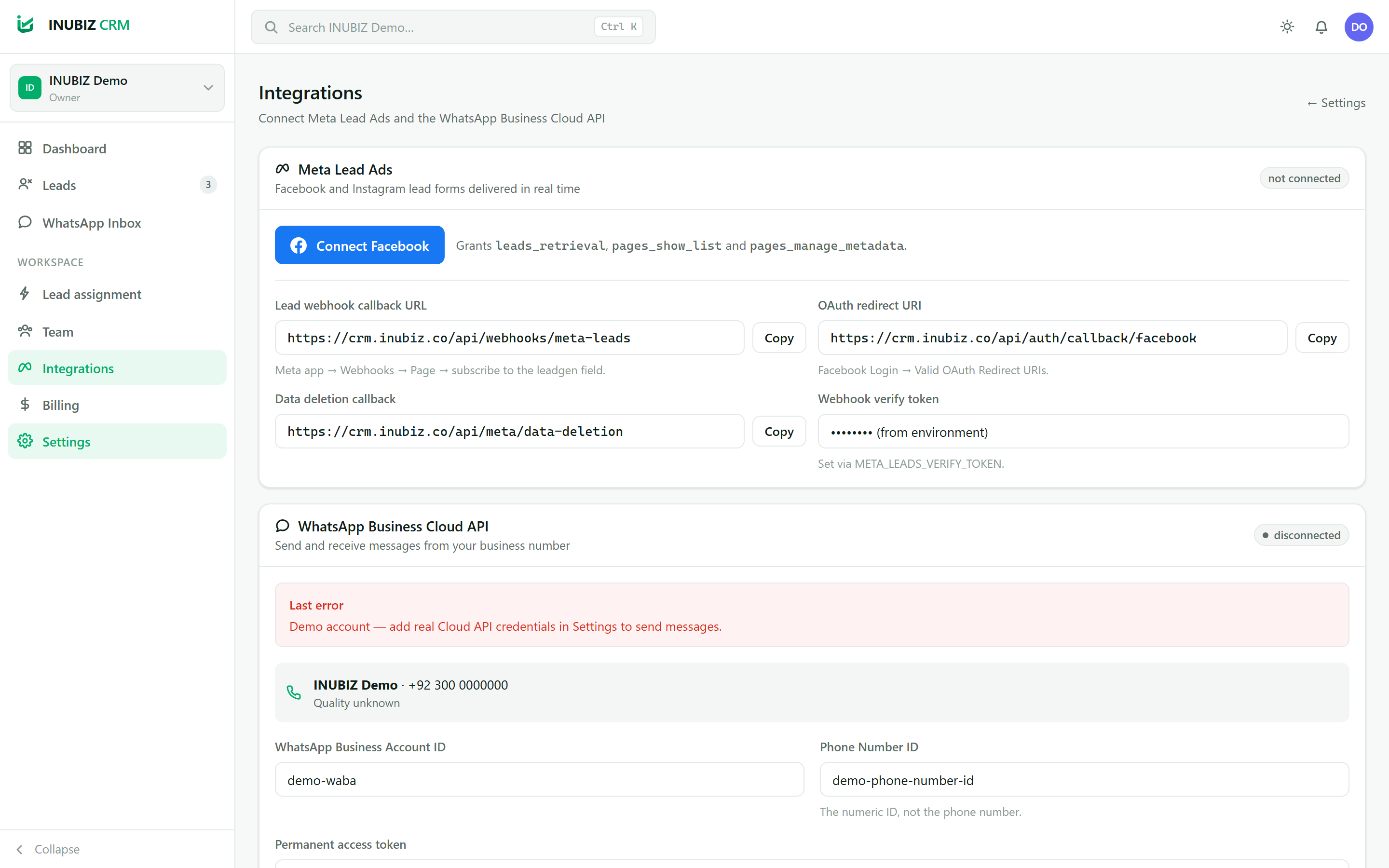Click the Connect Facebook button
Viewport: 1389px width, 868px height.
pos(359,245)
